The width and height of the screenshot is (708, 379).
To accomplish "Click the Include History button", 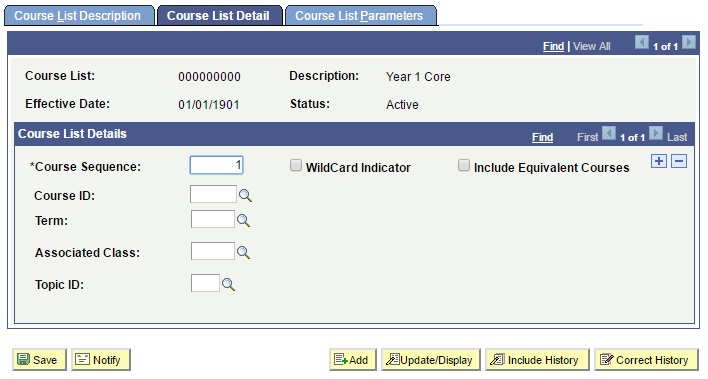I will pyautogui.click(x=537, y=360).
